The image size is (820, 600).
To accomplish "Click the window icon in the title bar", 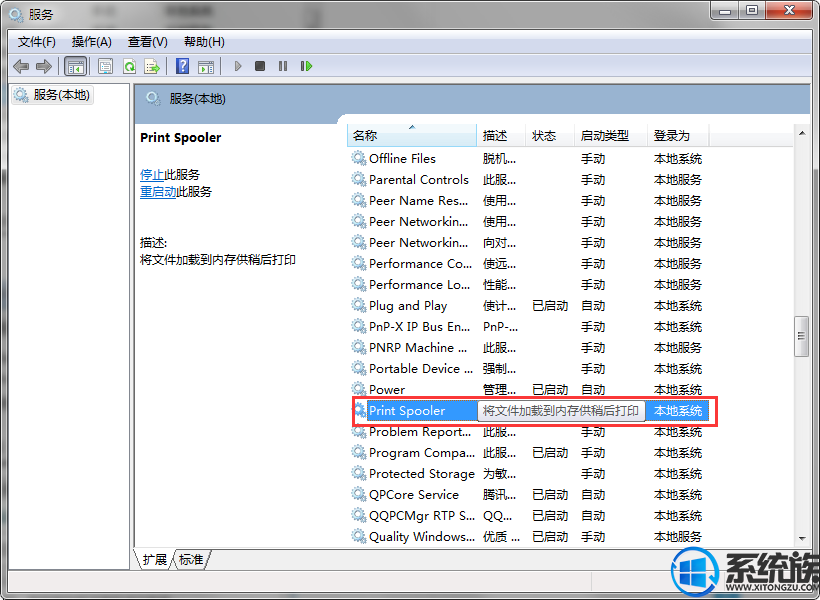I will [16, 14].
